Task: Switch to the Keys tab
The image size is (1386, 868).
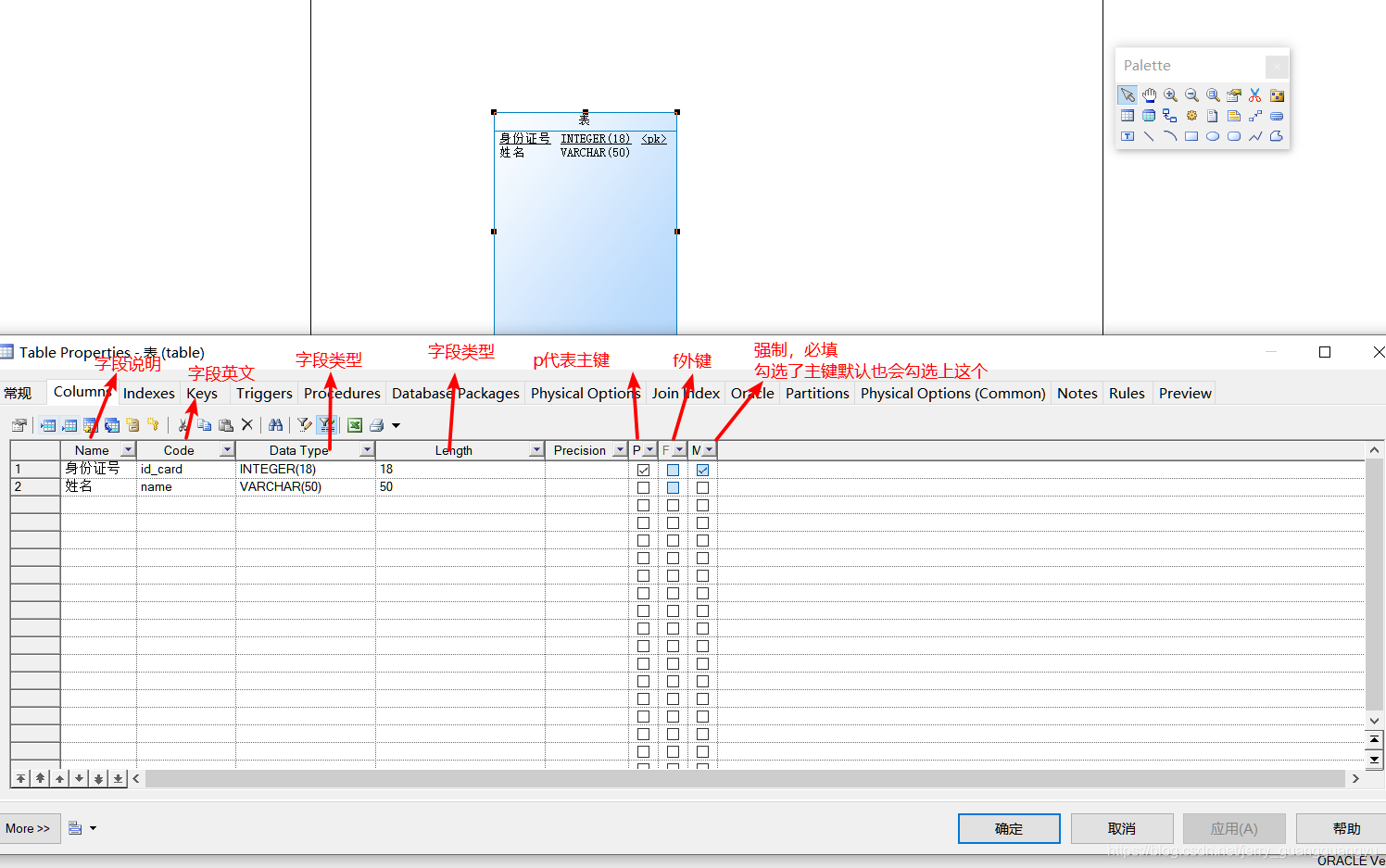Action: click(202, 393)
